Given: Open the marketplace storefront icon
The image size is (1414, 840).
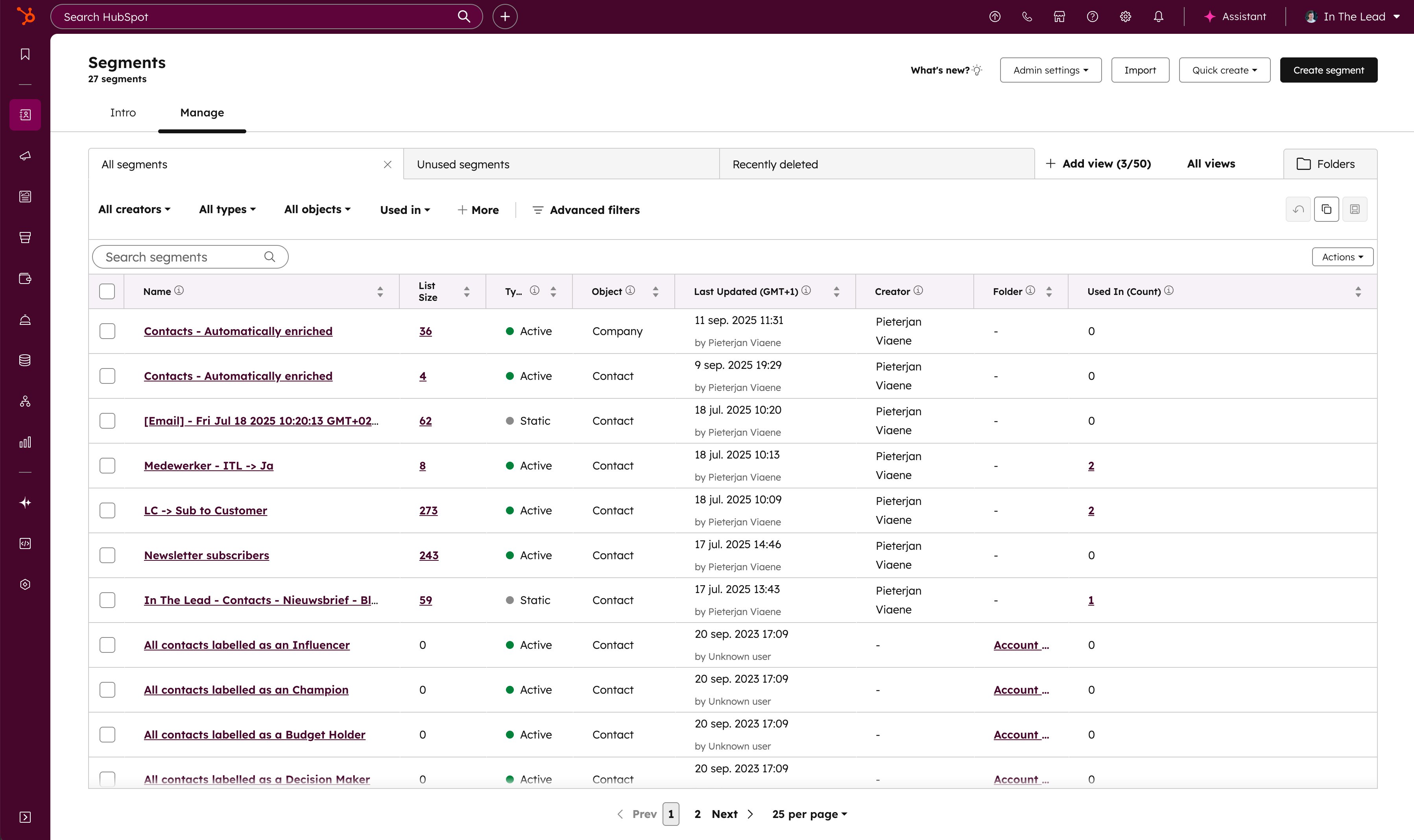Looking at the screenshot, I should (x=1059, y=17).
